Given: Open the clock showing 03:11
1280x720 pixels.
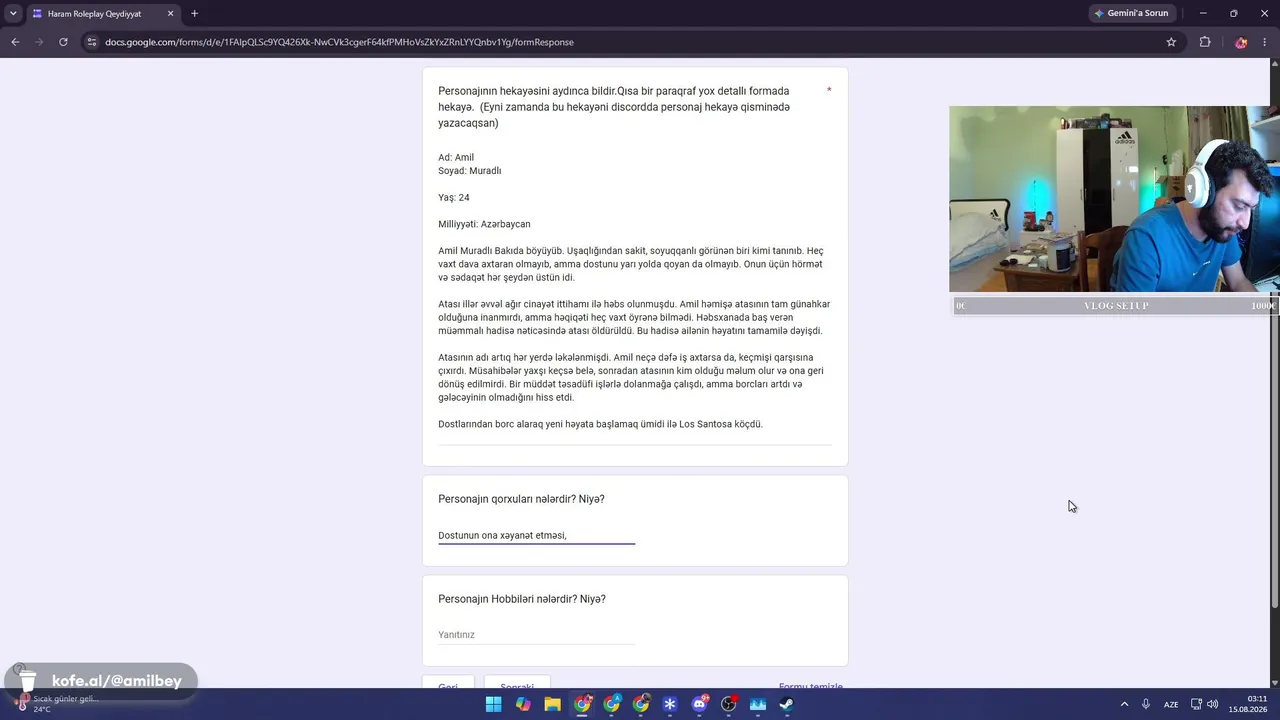Looking at the screenshot, I should (x=1250, y=704).
